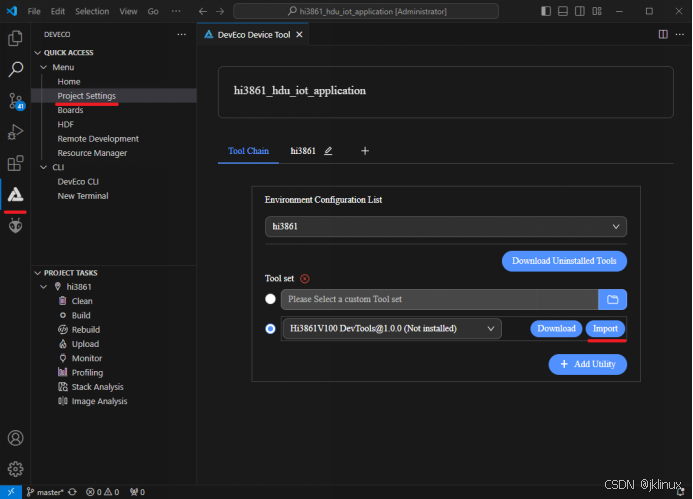Open editor more actions ellipsis
Viewport: 693px width, 499px height.
click(680, 34)
